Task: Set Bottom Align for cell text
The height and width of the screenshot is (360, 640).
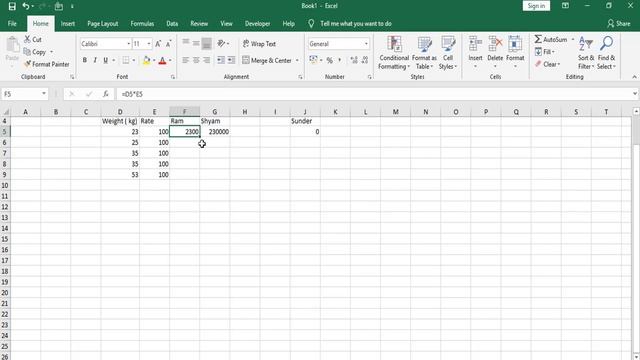Action: [x=207, y=43]
